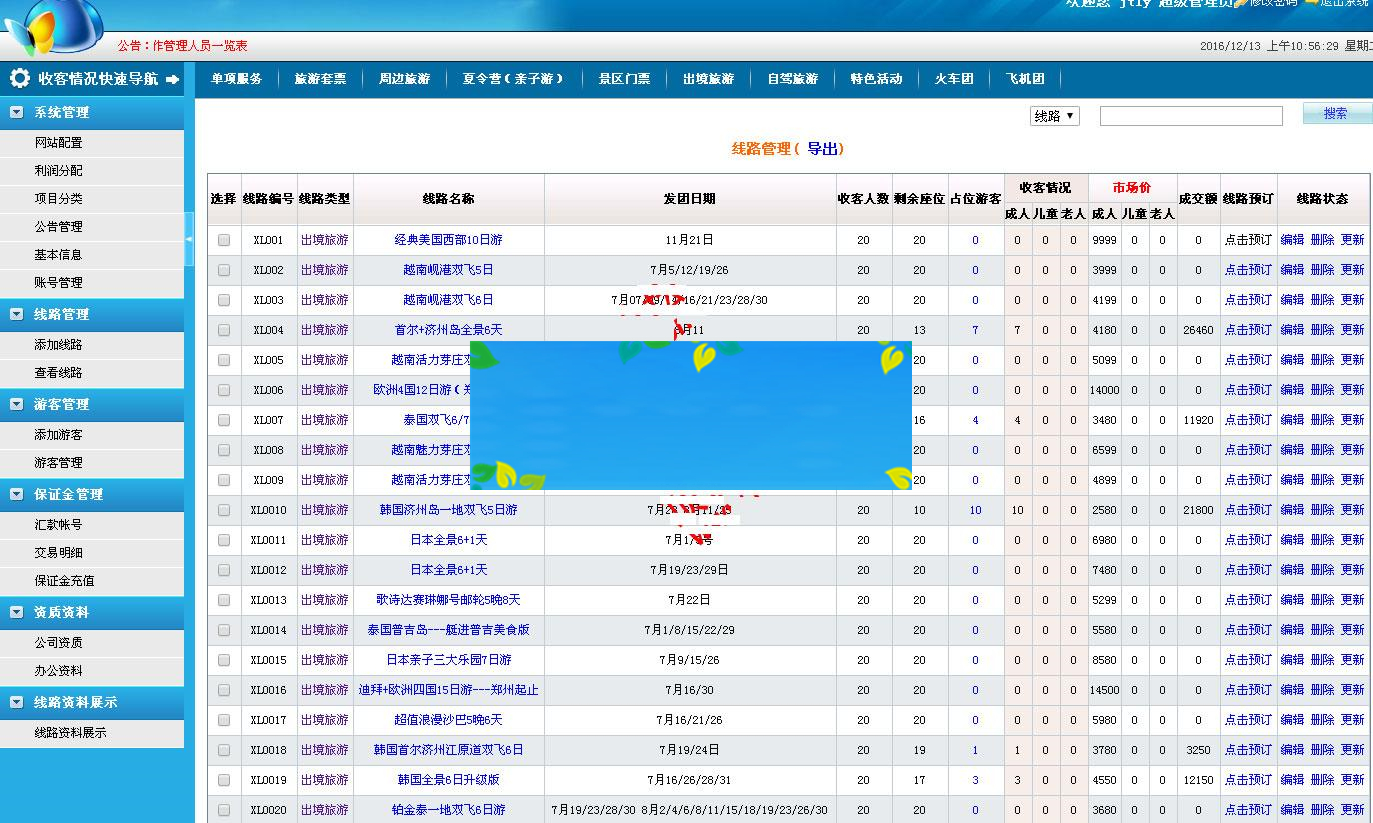Select the checkbox in row XL0012
Viewport: 1373px width, 823px height.
(224, 570)
